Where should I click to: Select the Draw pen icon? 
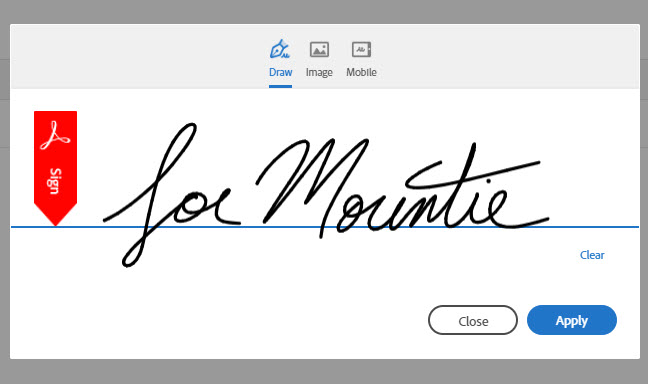280,49
